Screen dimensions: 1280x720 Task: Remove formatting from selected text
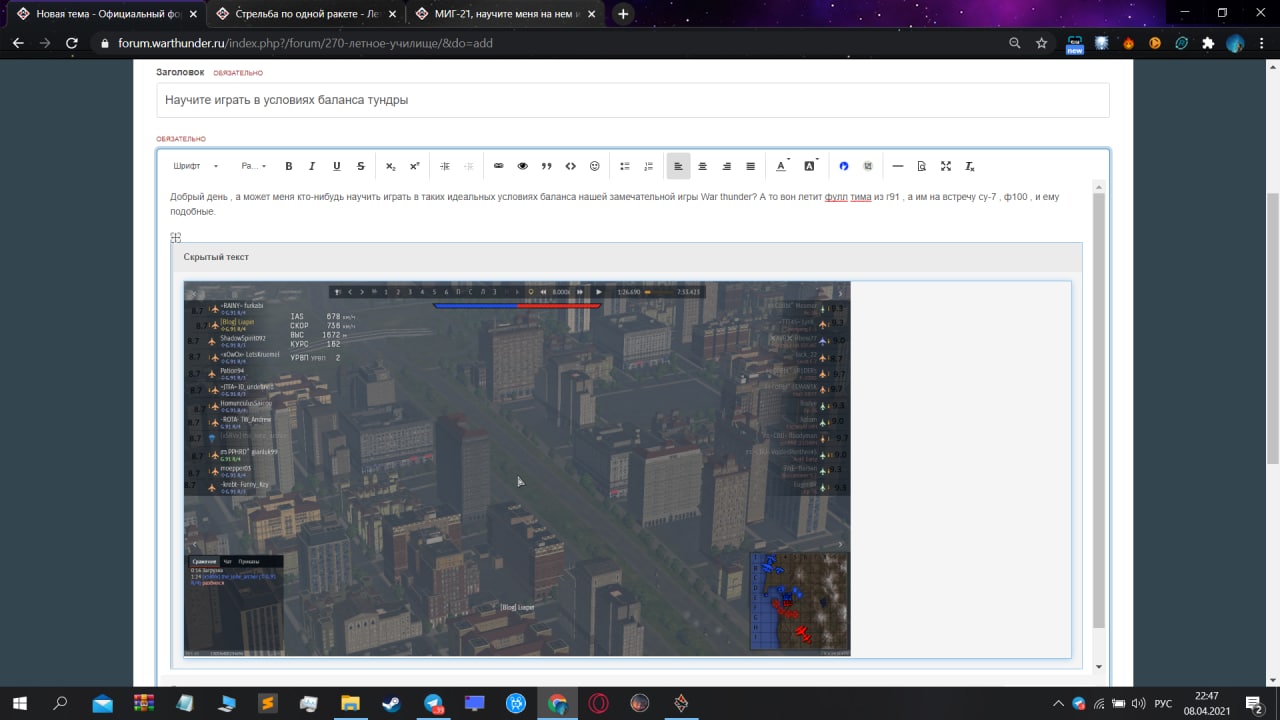coord(970,166)
